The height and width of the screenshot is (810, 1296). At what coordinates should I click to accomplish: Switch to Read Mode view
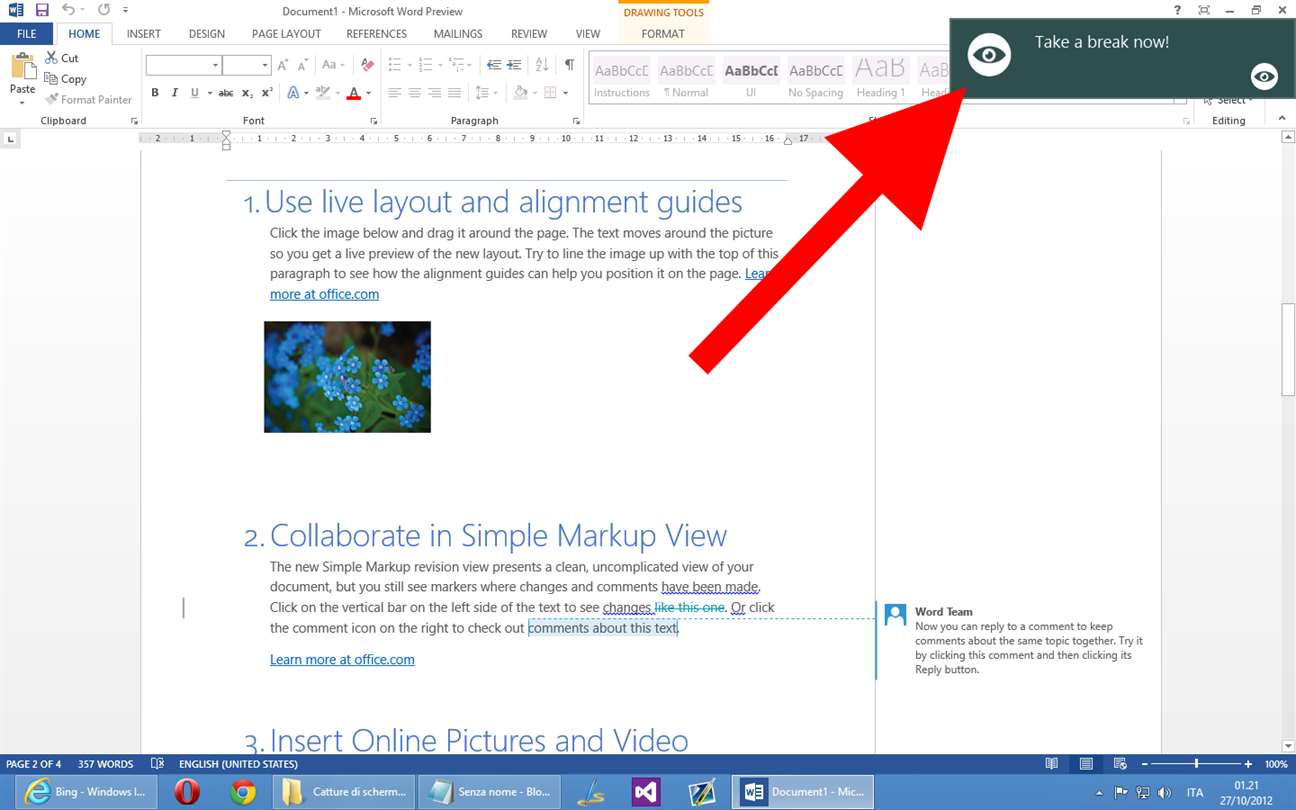pyautogui.click(x=1051, y=764)
